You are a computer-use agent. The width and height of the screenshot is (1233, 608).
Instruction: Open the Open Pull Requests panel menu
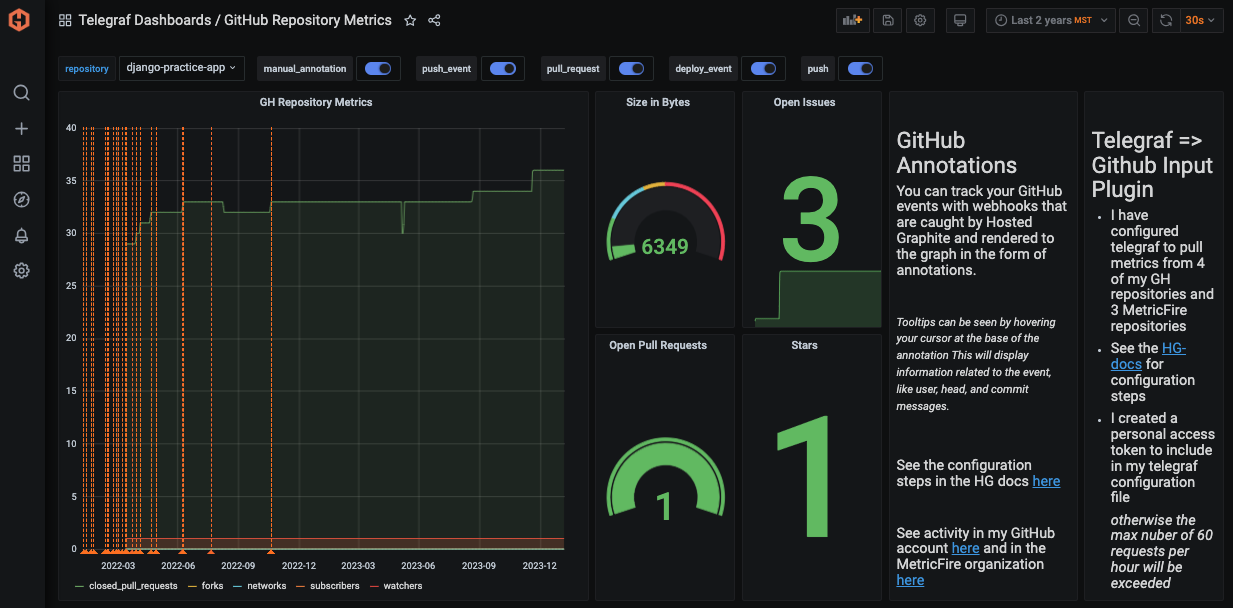pyautogui.click(x=658, y=345)
